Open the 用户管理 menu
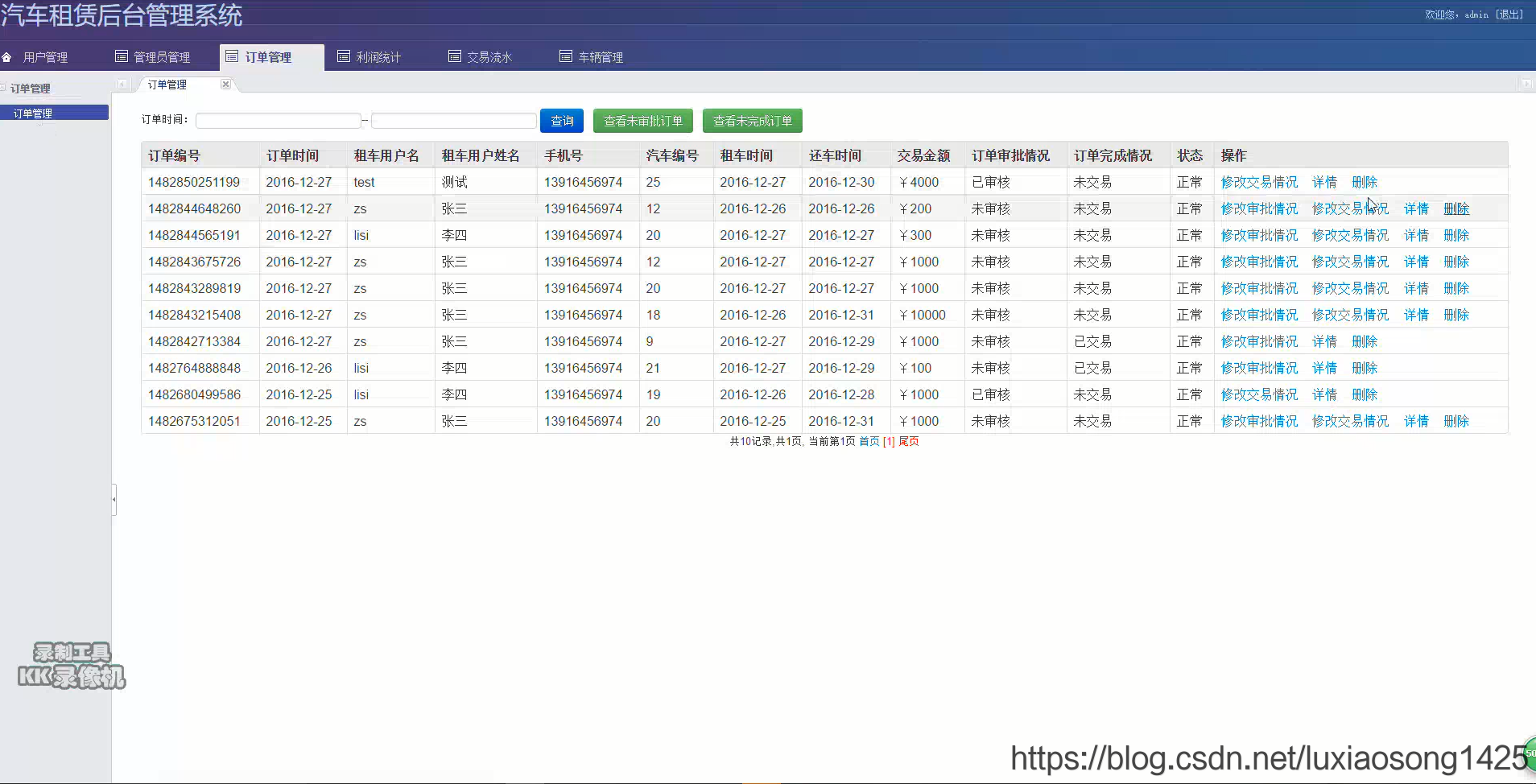 45,57
